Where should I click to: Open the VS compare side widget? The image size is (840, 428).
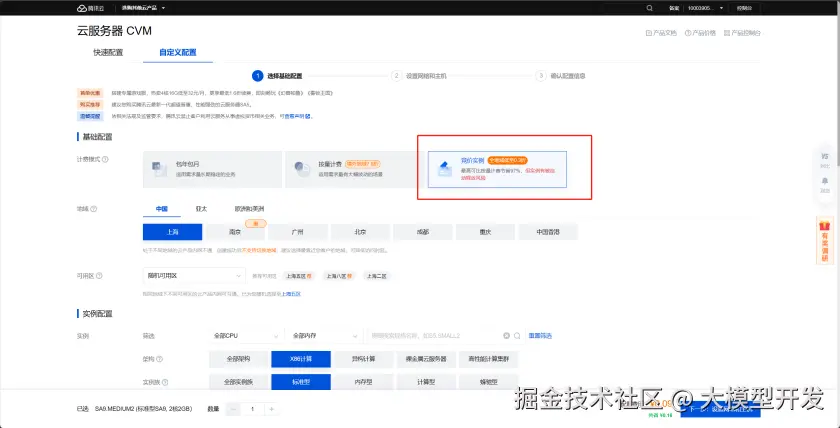point(824,160)
